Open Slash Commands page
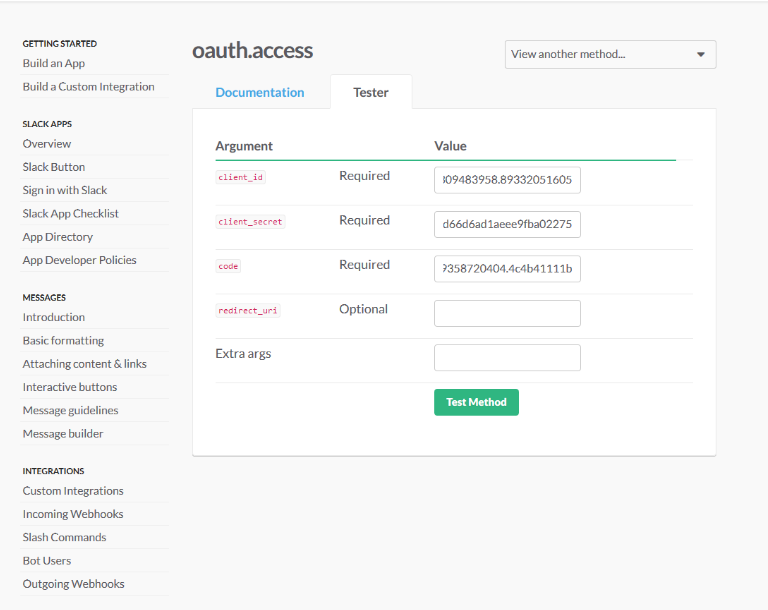This screenshot has height=610, width=768. click(x=65, y=537)
